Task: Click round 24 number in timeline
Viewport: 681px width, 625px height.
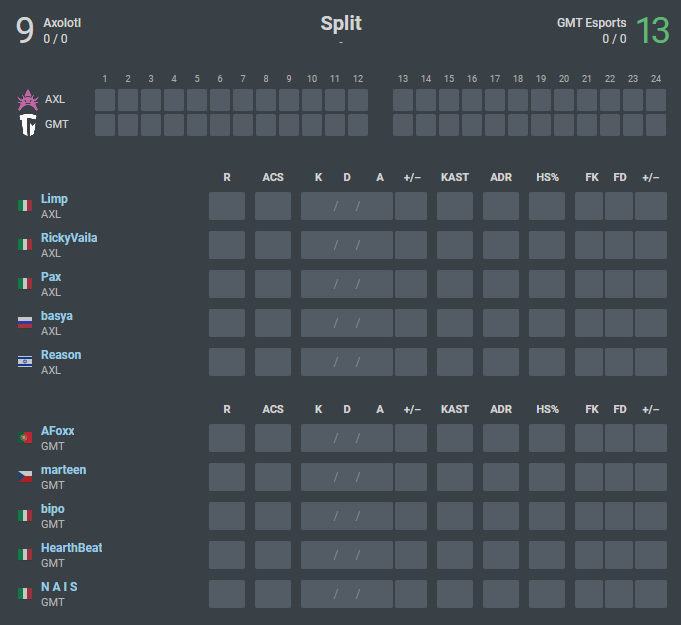Action: pyautogui.click(x=656, y=79)
